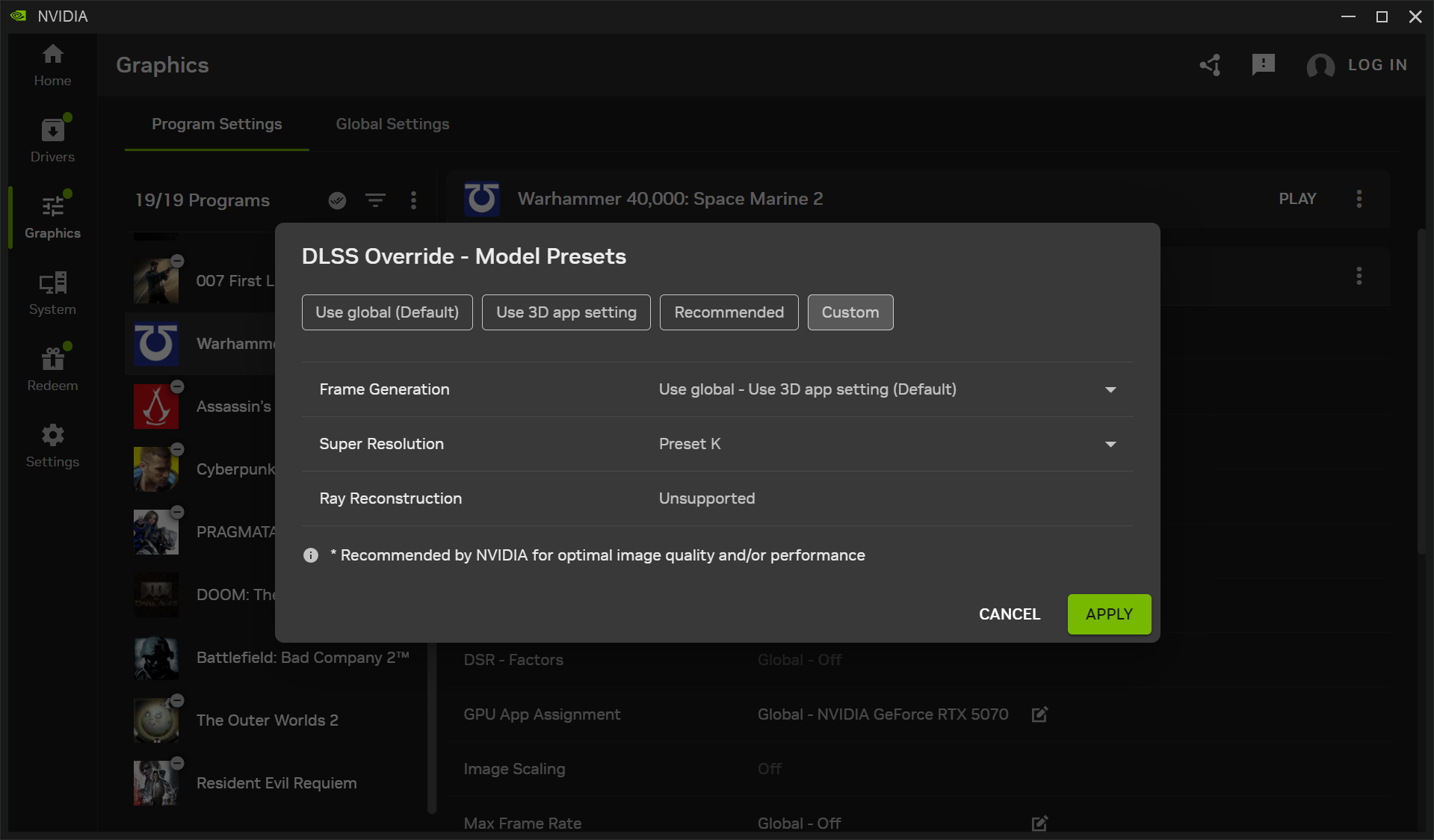This screenshot has width=1434, height=840.
Task: Open the more options menu beside PLAY
Action: 1359,199
